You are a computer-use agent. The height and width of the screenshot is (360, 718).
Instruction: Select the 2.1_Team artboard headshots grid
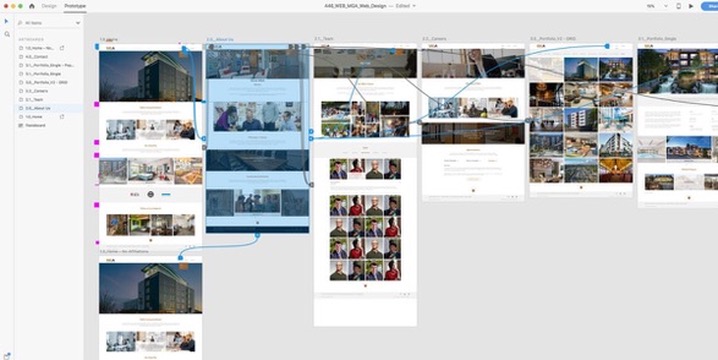click(365, 238)
